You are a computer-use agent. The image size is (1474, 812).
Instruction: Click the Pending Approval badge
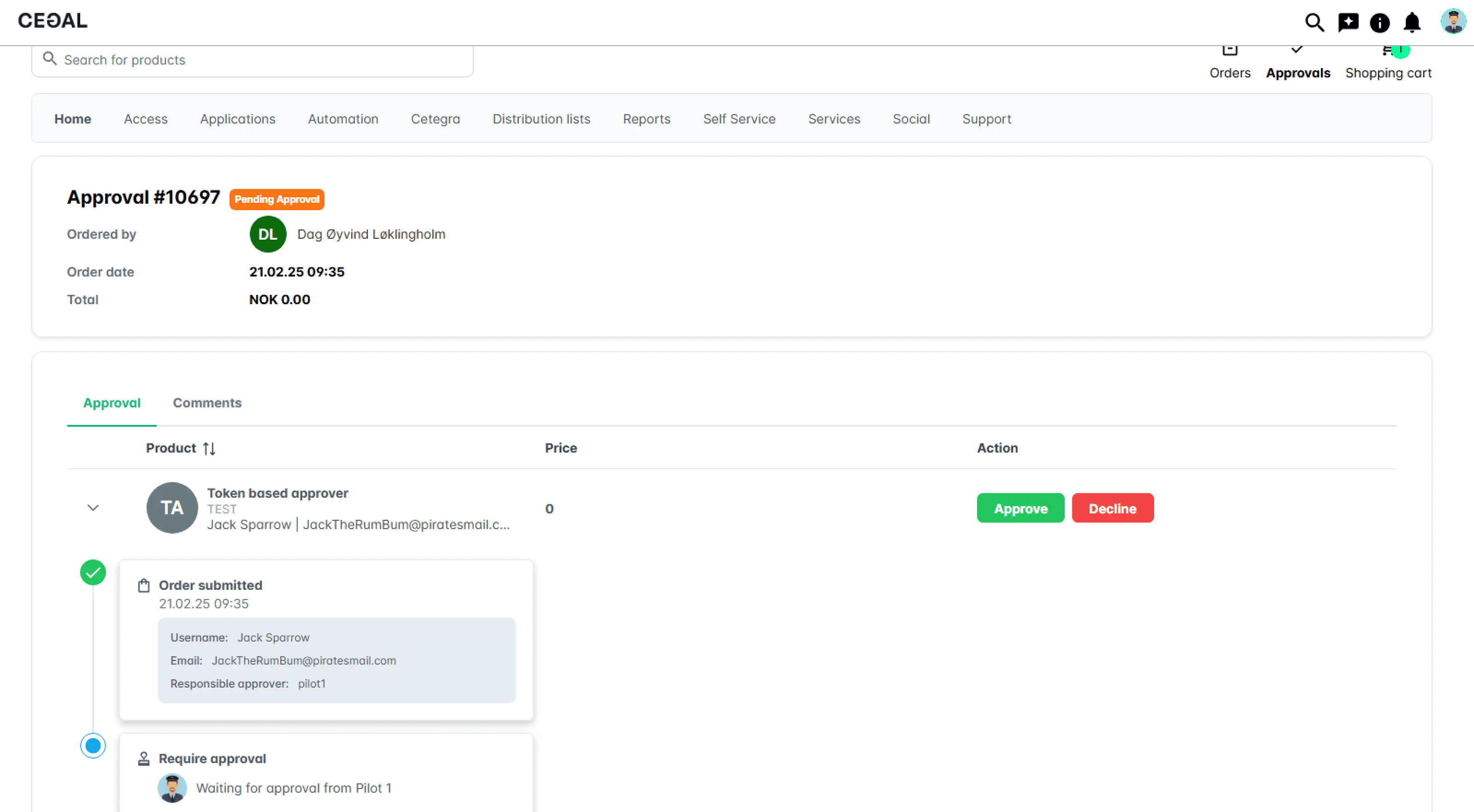pyautogui.click(x=277, y=199)
